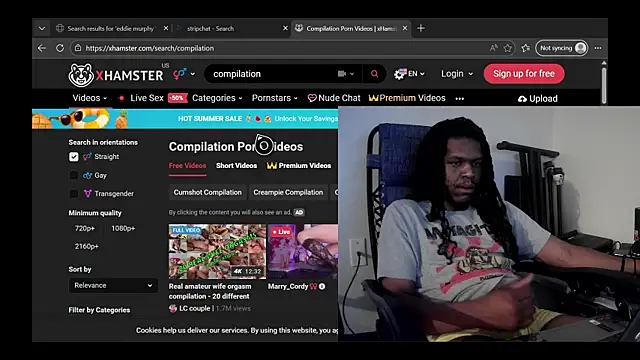Go back to the previous page
The image size is (640, 360).
click(42, 48)
